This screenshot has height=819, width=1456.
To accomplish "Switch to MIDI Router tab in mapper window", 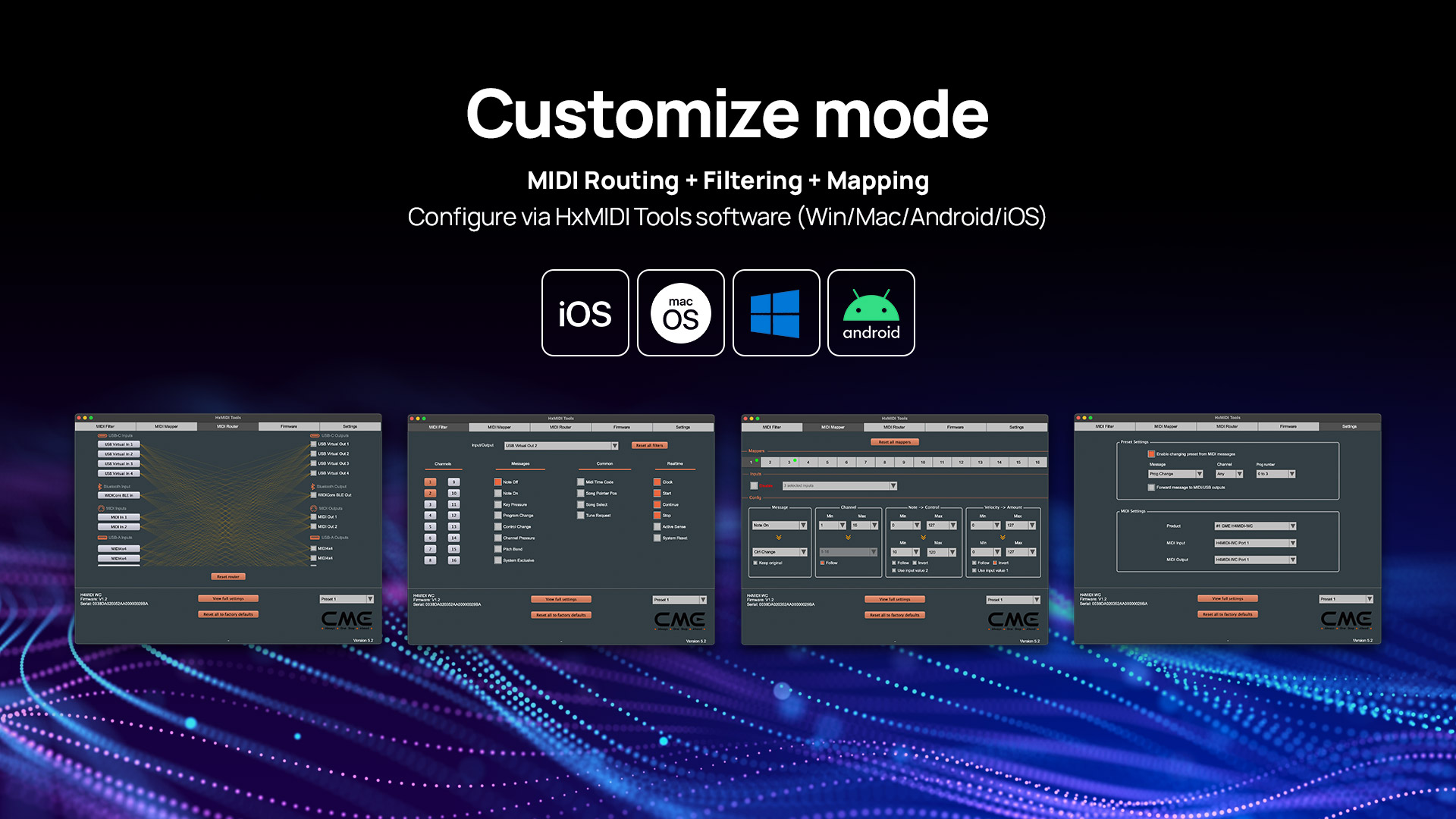I will click(x=894, y=427).
